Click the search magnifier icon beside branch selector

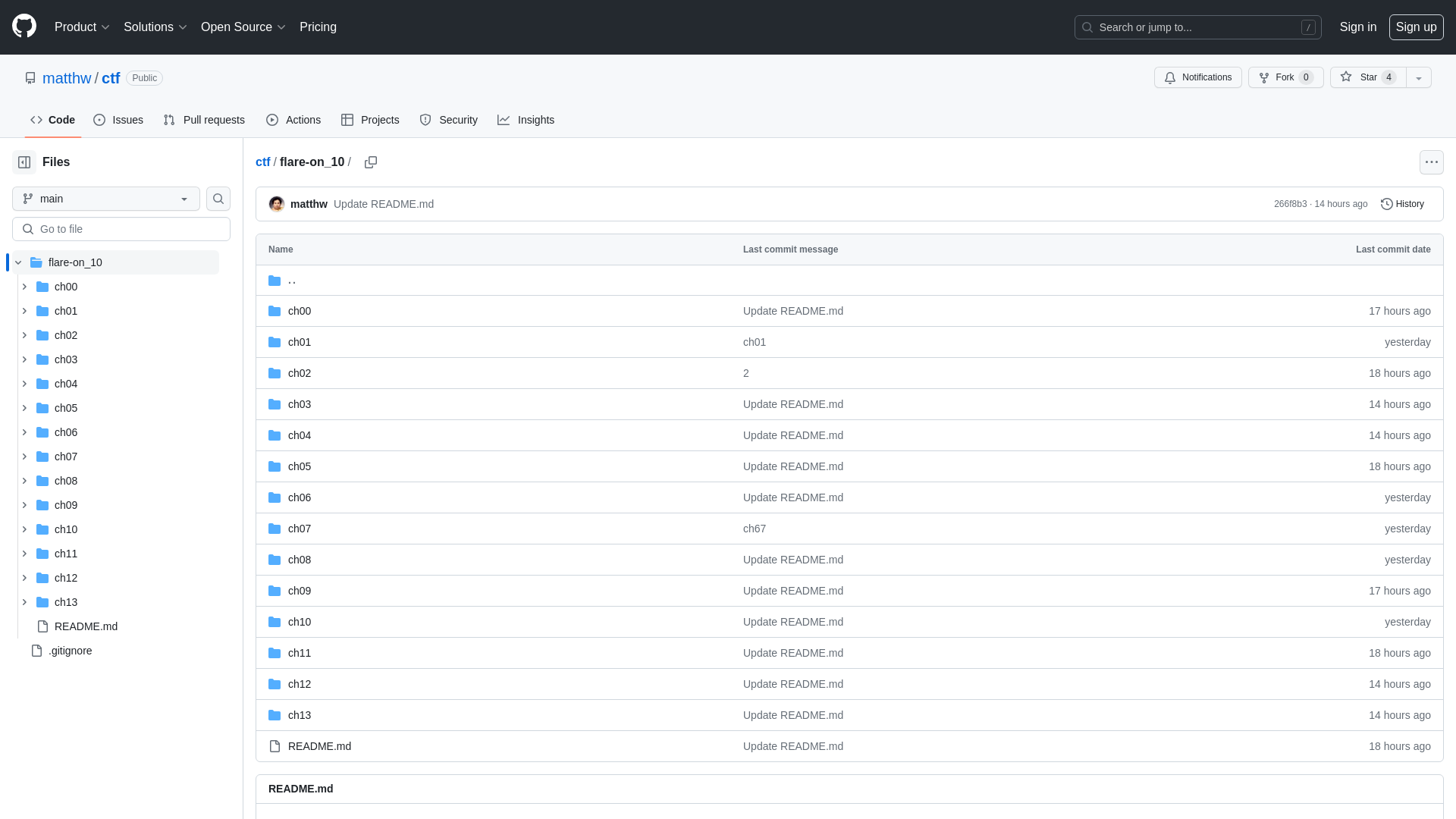218,199
